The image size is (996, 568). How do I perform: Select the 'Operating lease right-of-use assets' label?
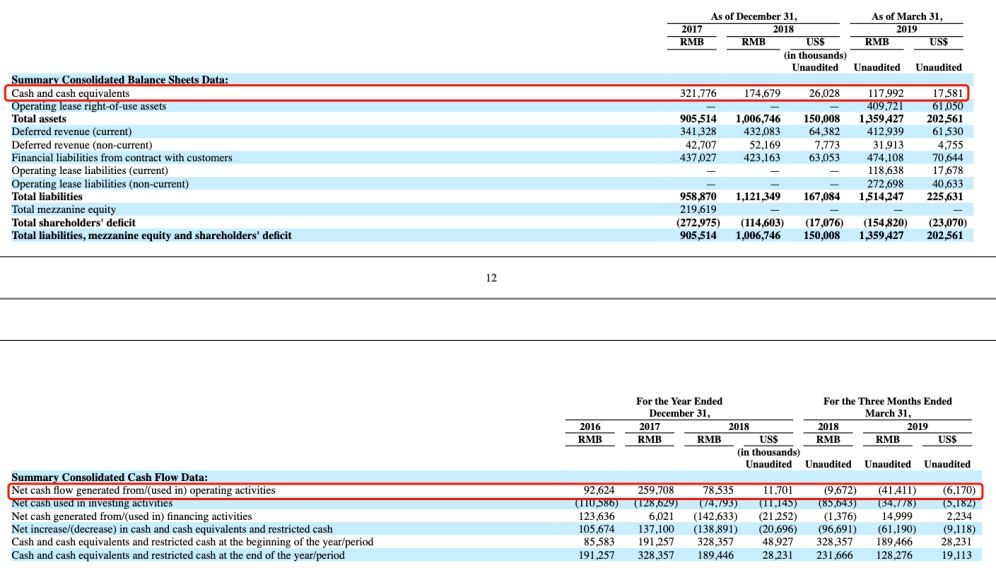coord(89,106)
